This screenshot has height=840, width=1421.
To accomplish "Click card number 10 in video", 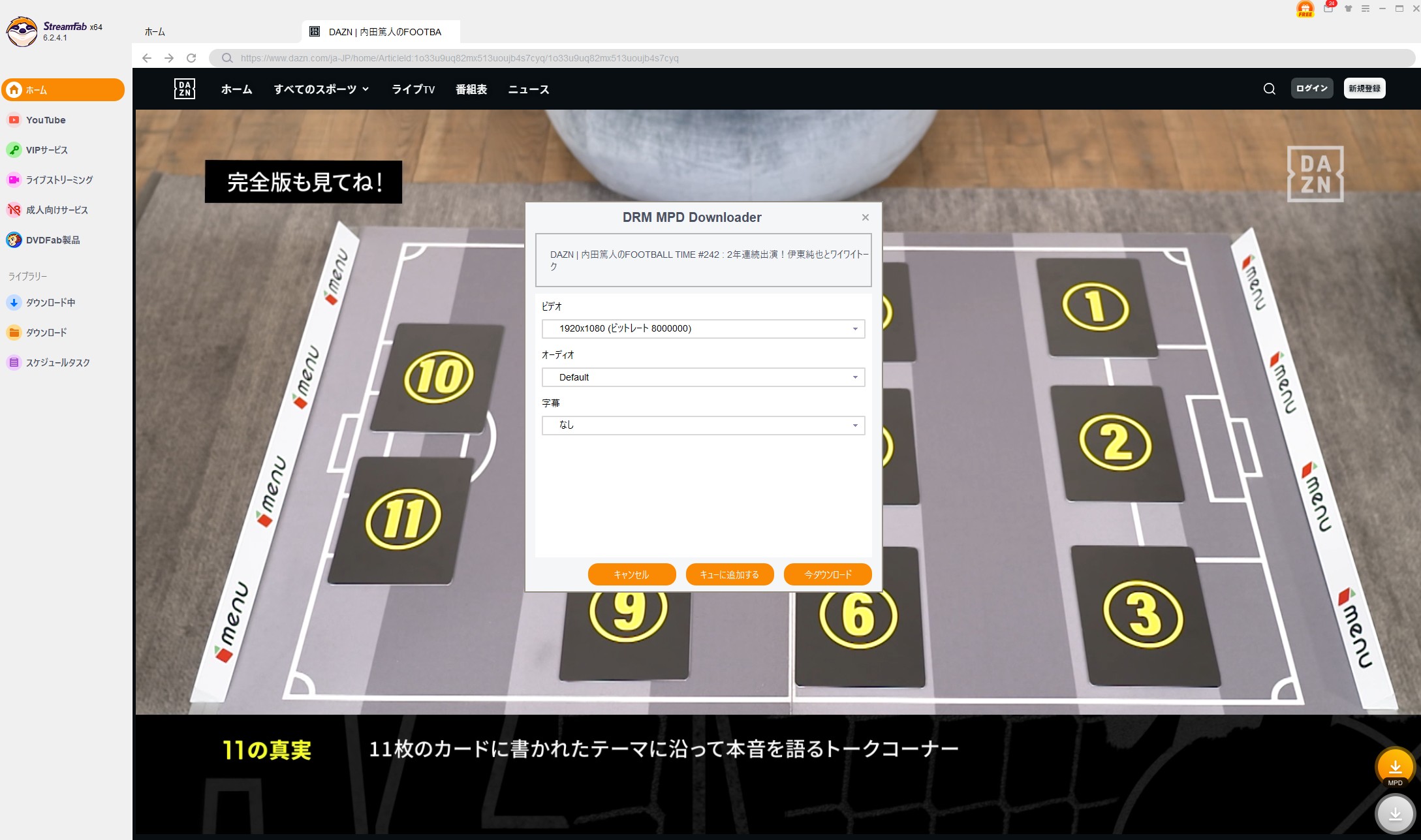I will pos(439,377).
